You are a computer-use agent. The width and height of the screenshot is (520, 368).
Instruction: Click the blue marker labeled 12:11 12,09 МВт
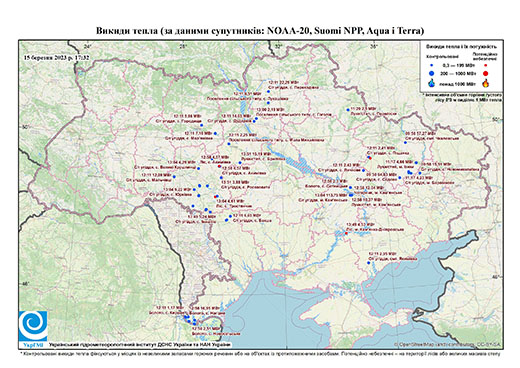(174, 177)
